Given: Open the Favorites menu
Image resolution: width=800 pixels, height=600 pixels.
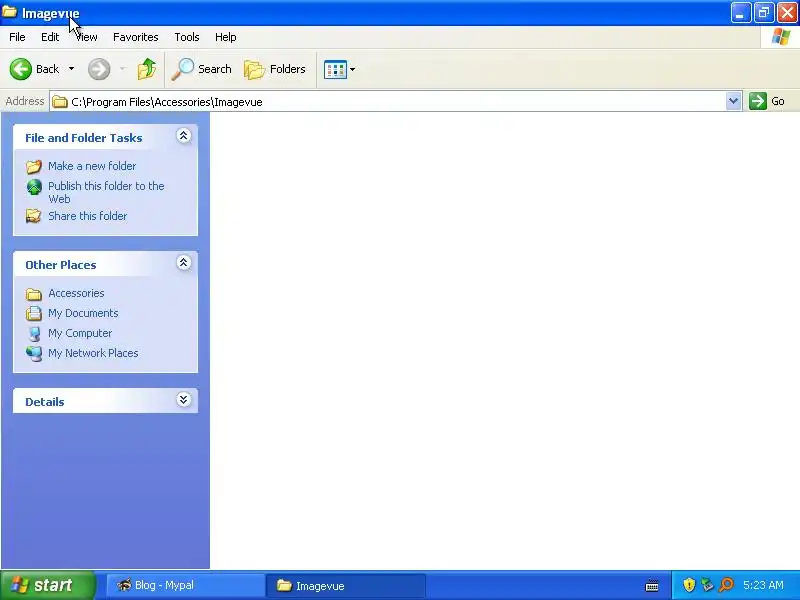Looking at the screenshot, I should point(136,37).
